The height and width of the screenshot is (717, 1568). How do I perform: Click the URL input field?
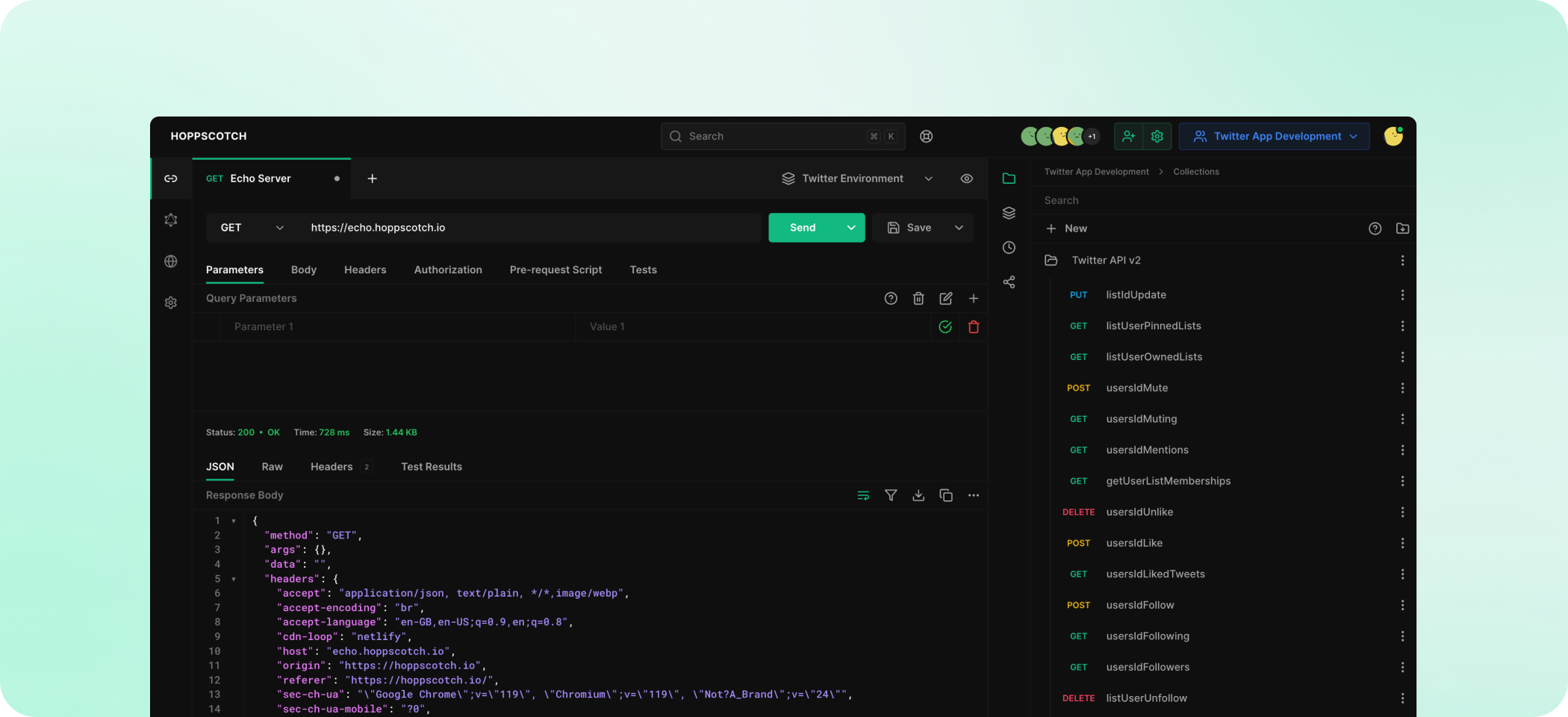pos(530,228)
